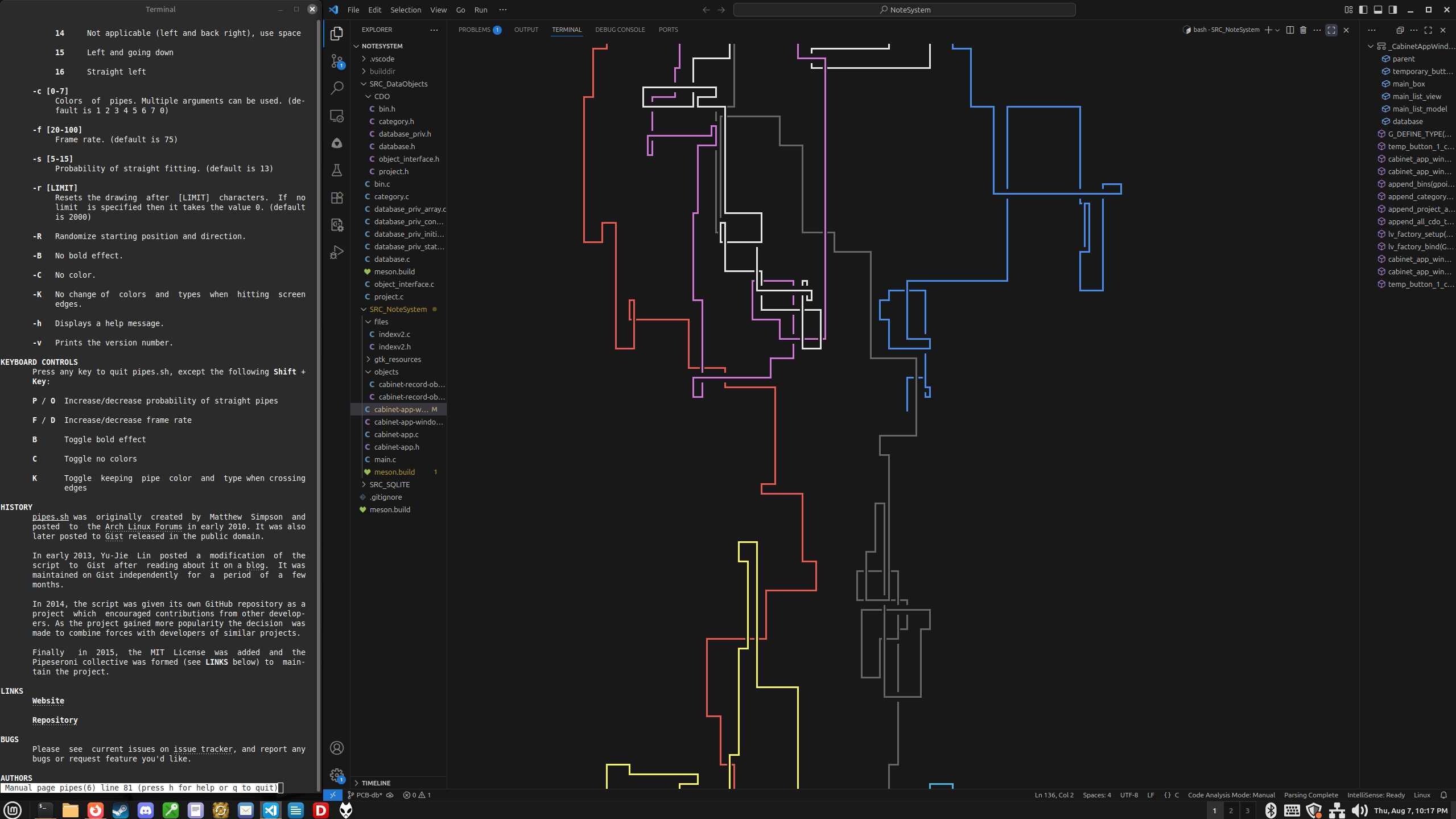
Task: Open the Testing beaker view
Action: tap(337, 170)
